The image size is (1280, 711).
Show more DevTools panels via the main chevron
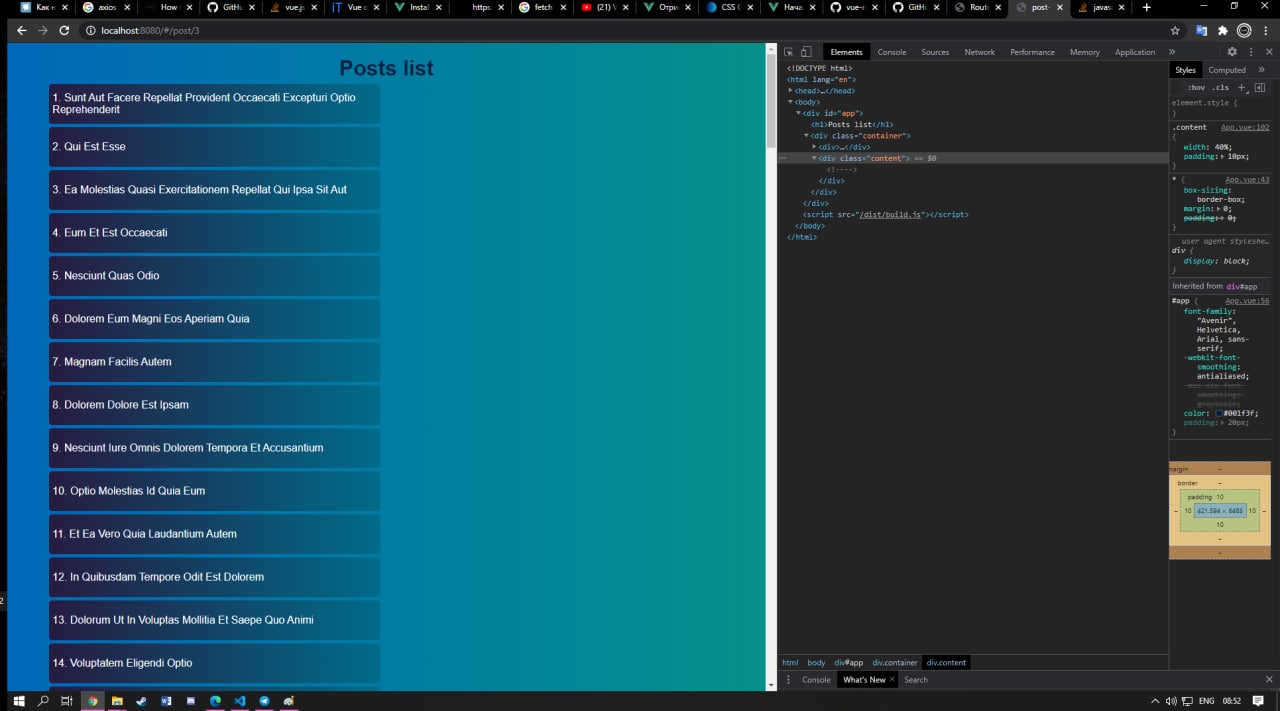tap(1172, 52)
